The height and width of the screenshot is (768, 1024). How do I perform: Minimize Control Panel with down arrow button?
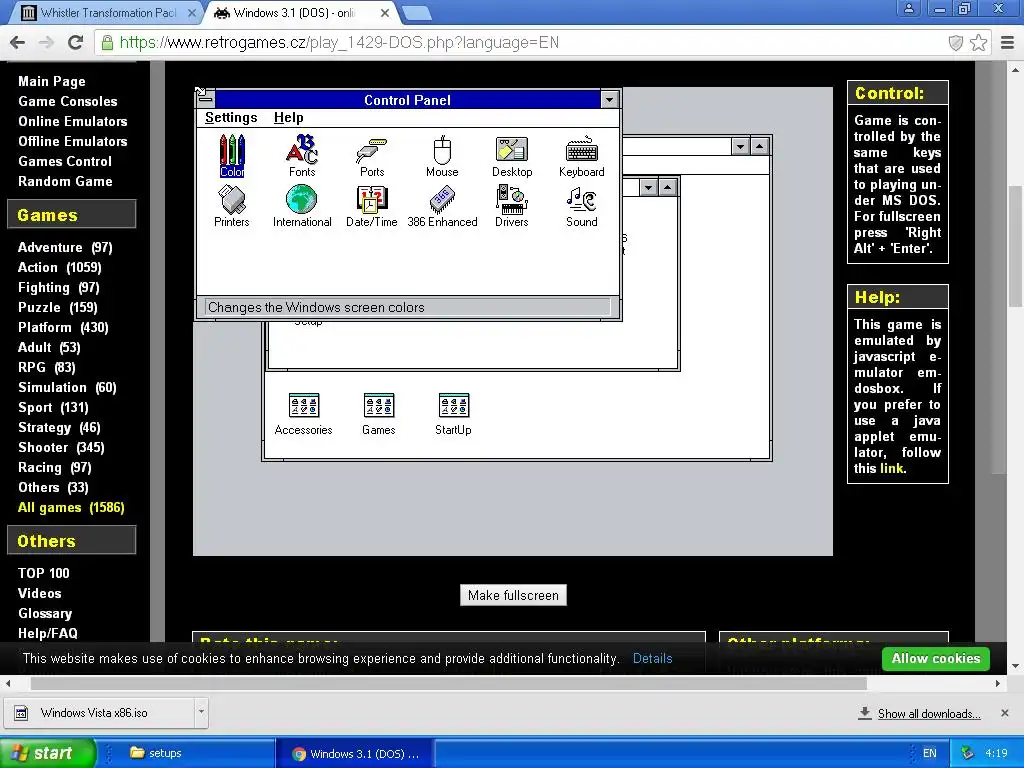609,99
